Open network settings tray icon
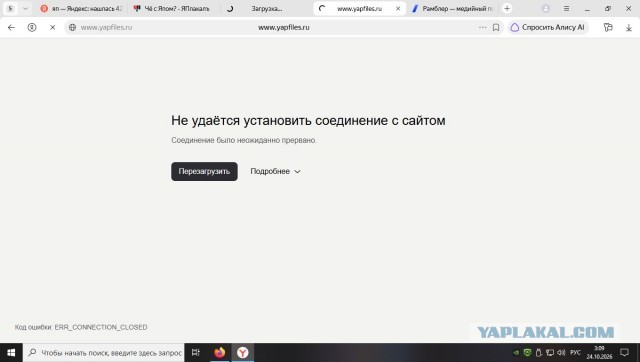The image size is (640, 362). 550,353
